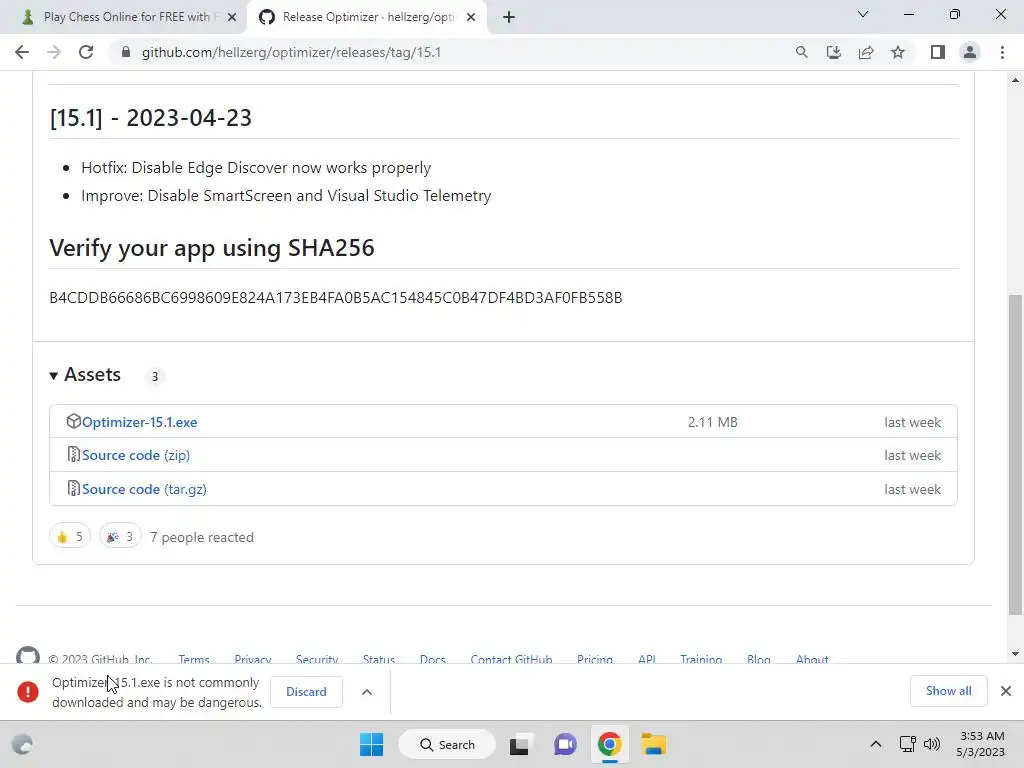The width and height of the screenshot is (1024, 768).
Task: Show hidden system tray icons
Action: [876, 744]
